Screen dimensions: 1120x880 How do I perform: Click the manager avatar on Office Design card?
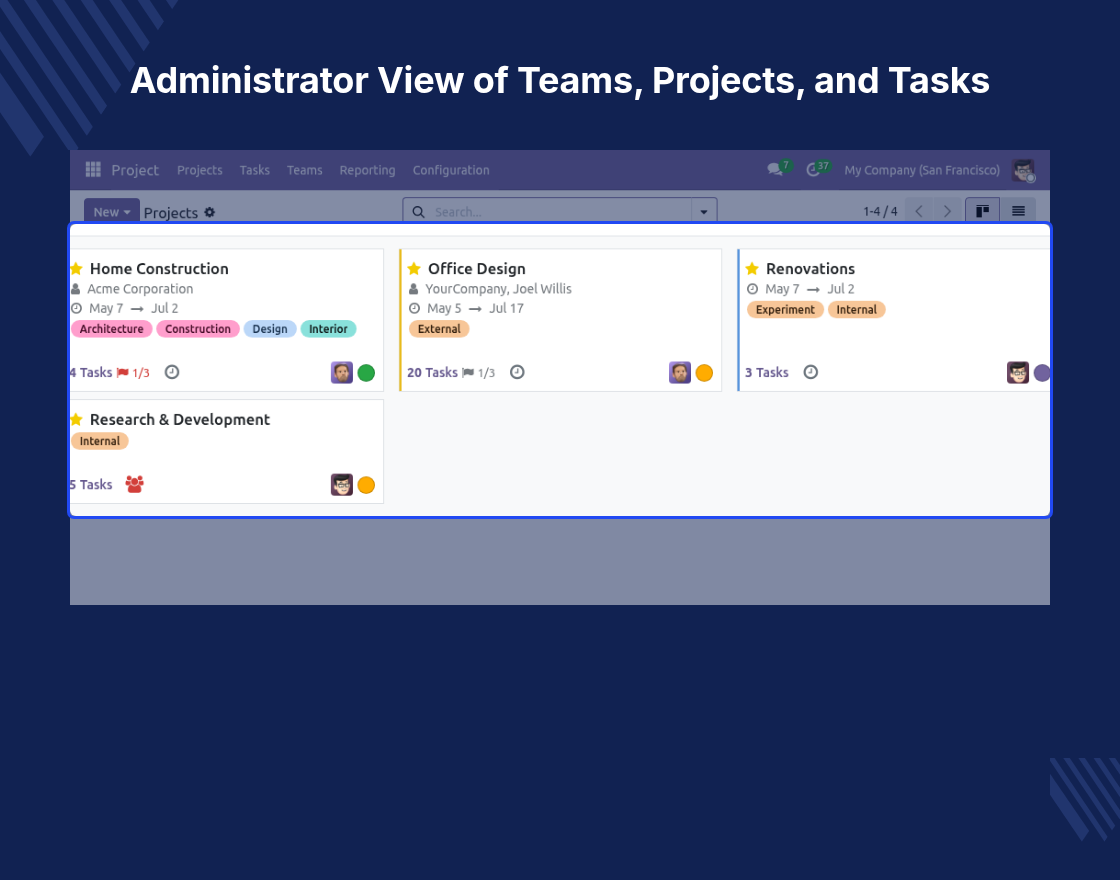[679, 373]
